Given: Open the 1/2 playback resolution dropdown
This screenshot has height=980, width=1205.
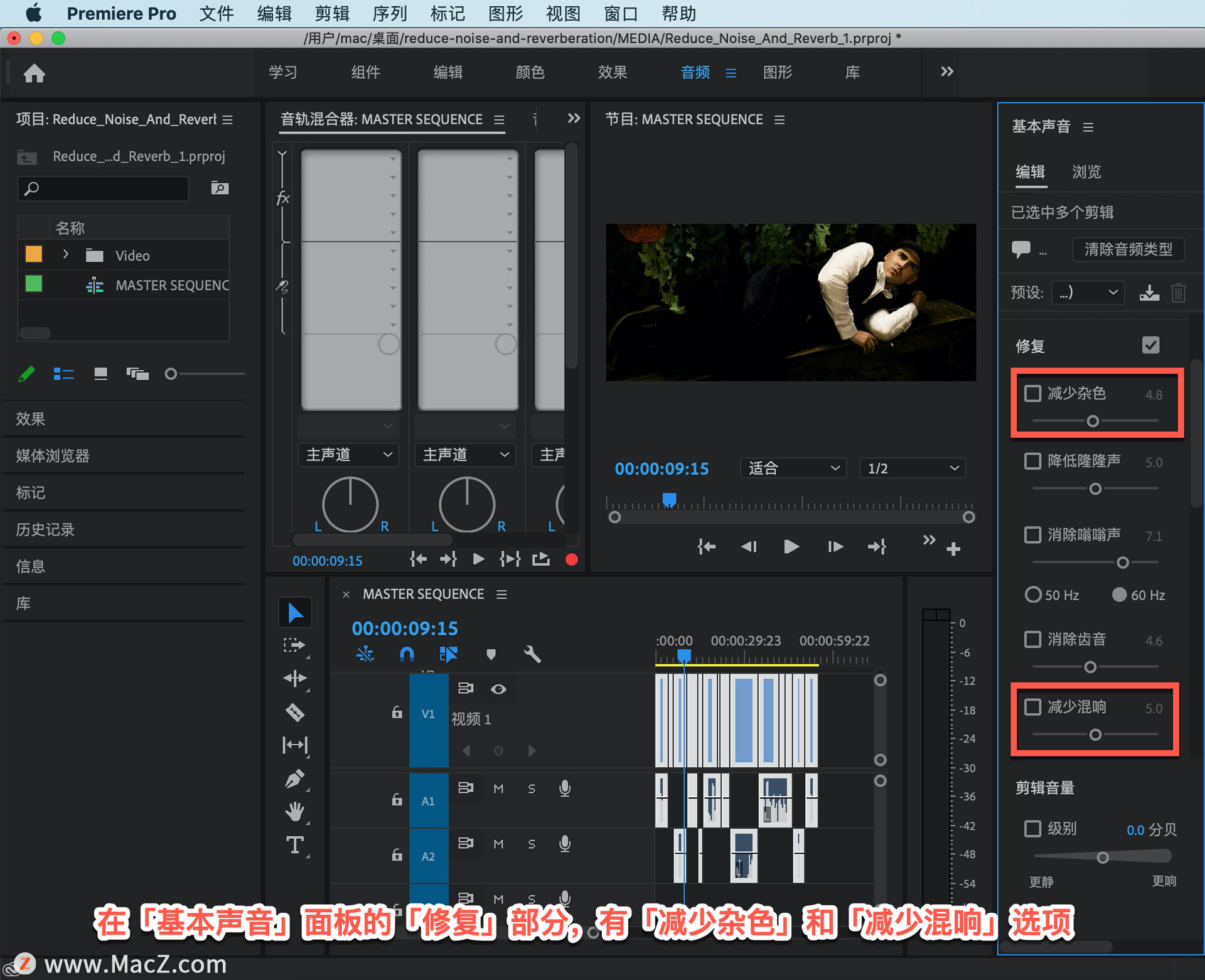Looking at the screenshot, I should tap(913, 468).
